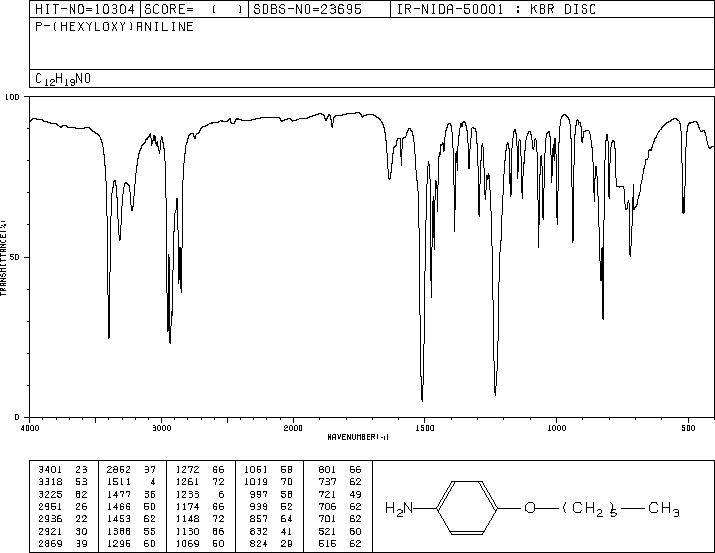Click the 2951 peak table value
The height and width of the screenshot is (553, 715).
point(50,506)
